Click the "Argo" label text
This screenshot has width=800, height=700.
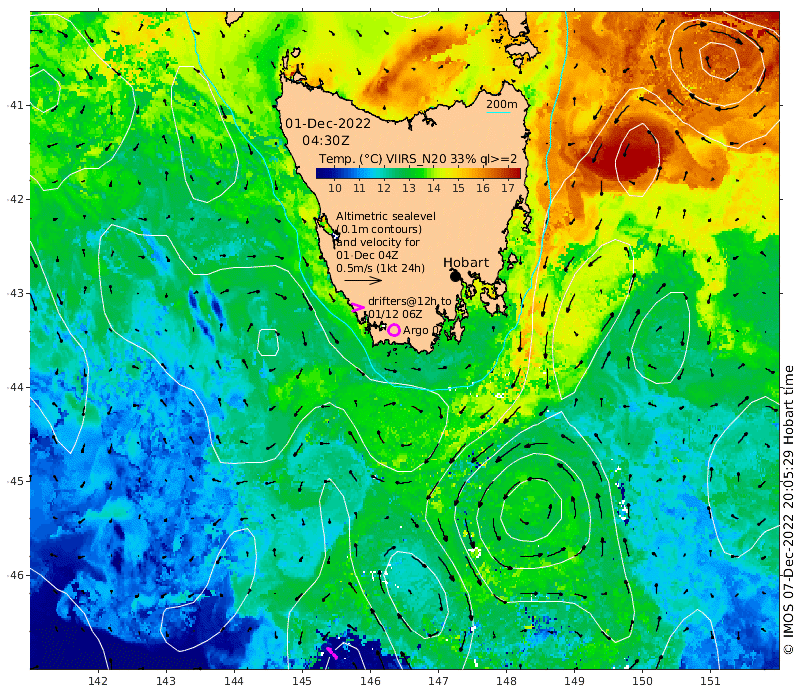416,331
